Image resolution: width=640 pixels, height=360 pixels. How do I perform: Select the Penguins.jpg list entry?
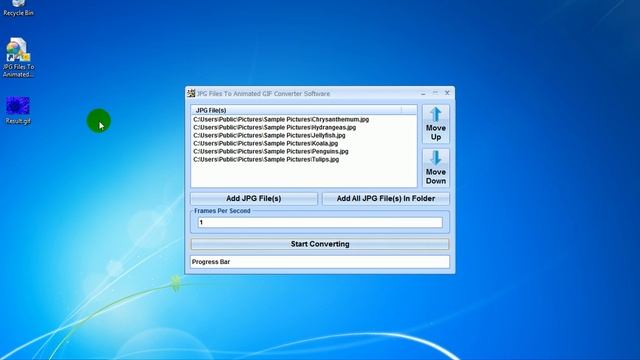[x=271, y=151]
